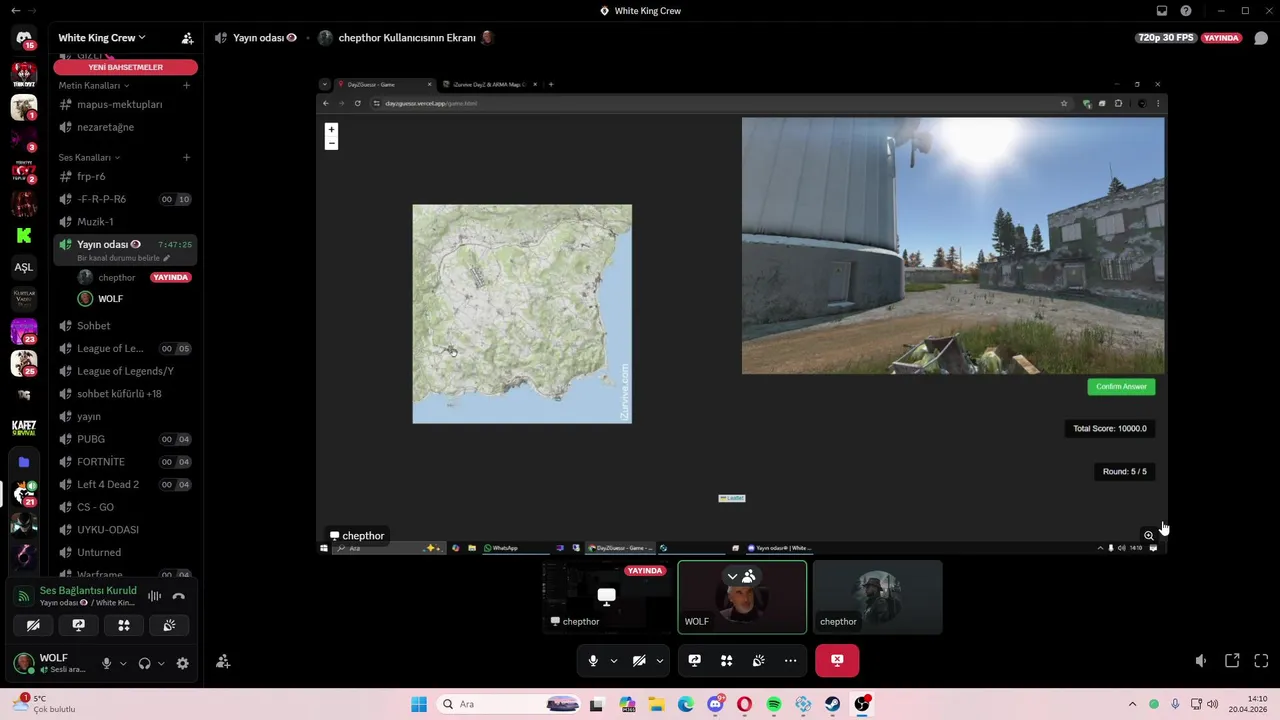Open the White King Crew server menu
This screenshot has height=720, width=1280.
[102, 38]
